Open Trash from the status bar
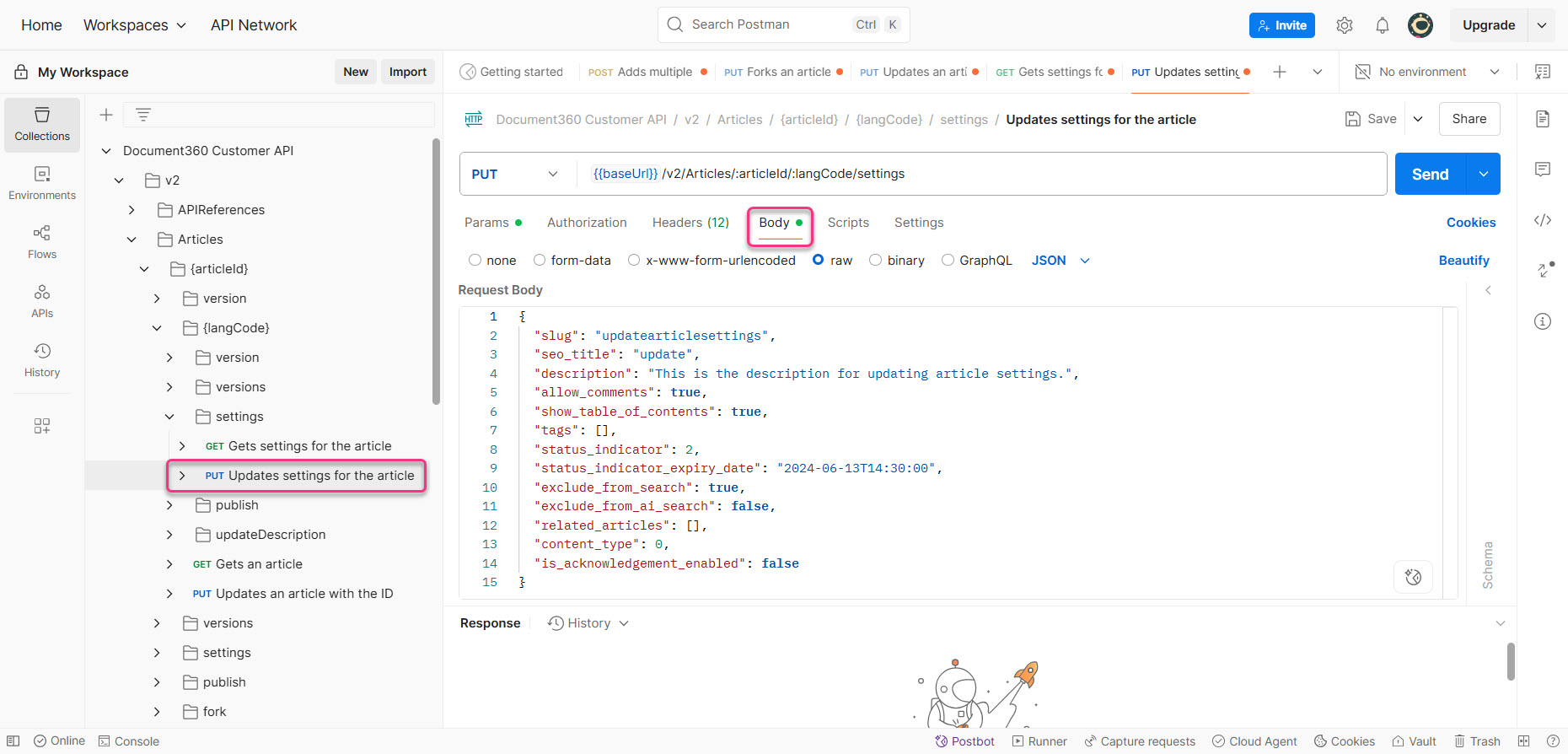The width and height of the screenshot is (1568, 754). (1477, 741)
